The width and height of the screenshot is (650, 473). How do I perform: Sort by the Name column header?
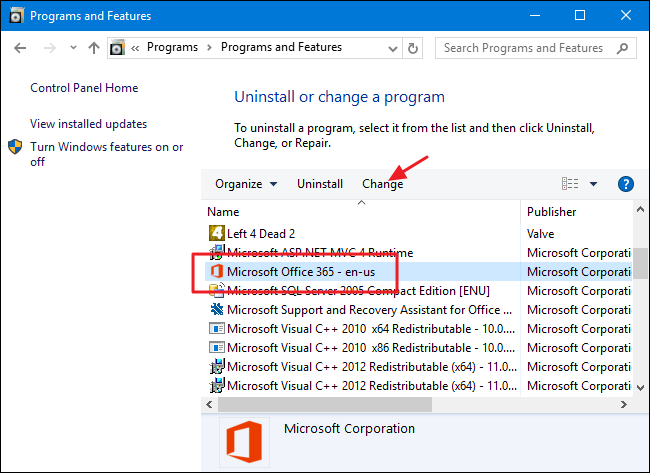(x=224, y=212)
